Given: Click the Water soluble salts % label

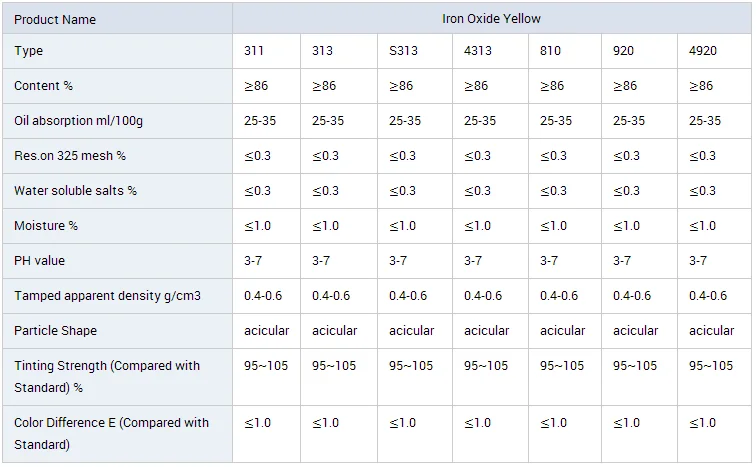Looking at the screenshot, I should 75,191.
